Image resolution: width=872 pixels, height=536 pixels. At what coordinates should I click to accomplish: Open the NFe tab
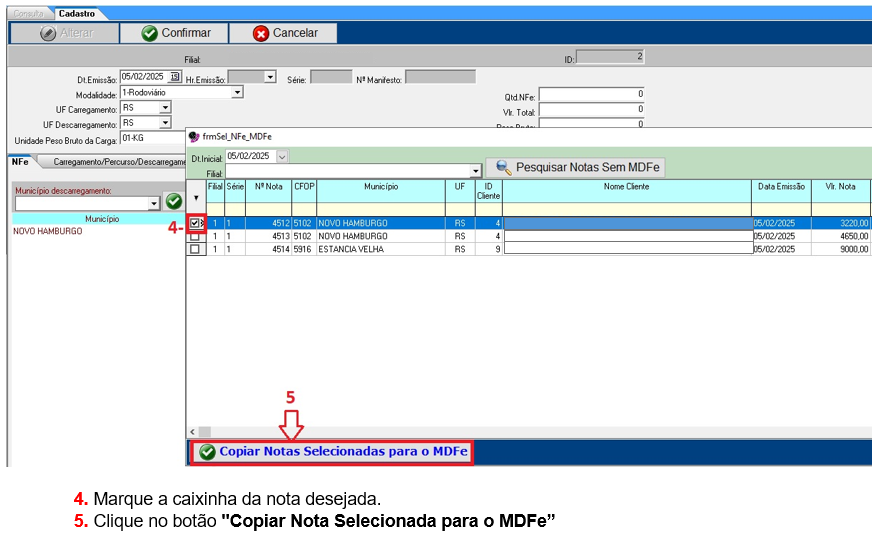click(20, 162)
